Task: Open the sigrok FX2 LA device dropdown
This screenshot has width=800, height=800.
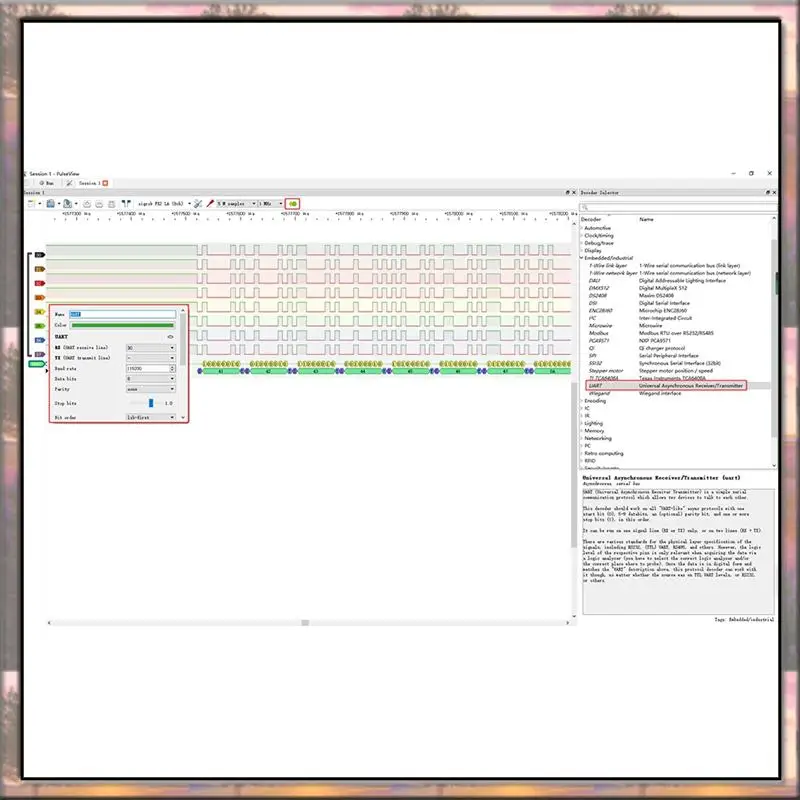Action: click(x=164, y=204)
